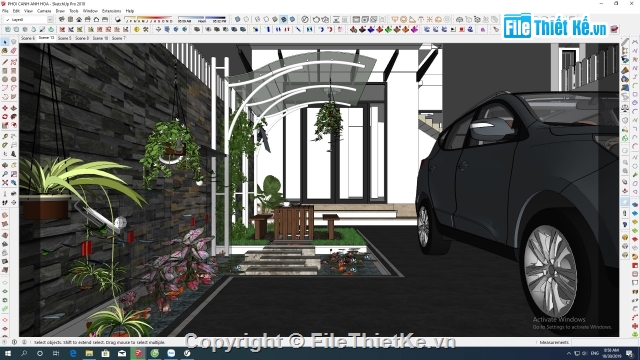The width and height of the screenshot is (640, 360).
Task: Select the Protractor tool
Action: click(5, 145)
